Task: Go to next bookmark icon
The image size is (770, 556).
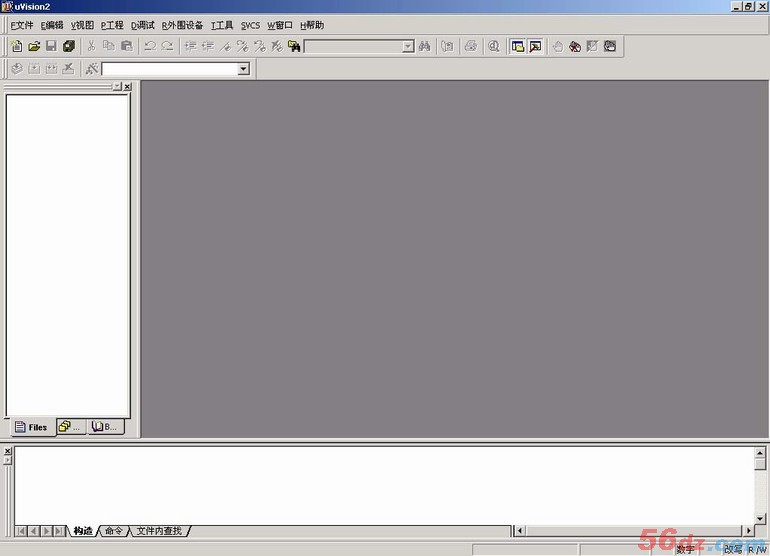Action: pos(243,46)
